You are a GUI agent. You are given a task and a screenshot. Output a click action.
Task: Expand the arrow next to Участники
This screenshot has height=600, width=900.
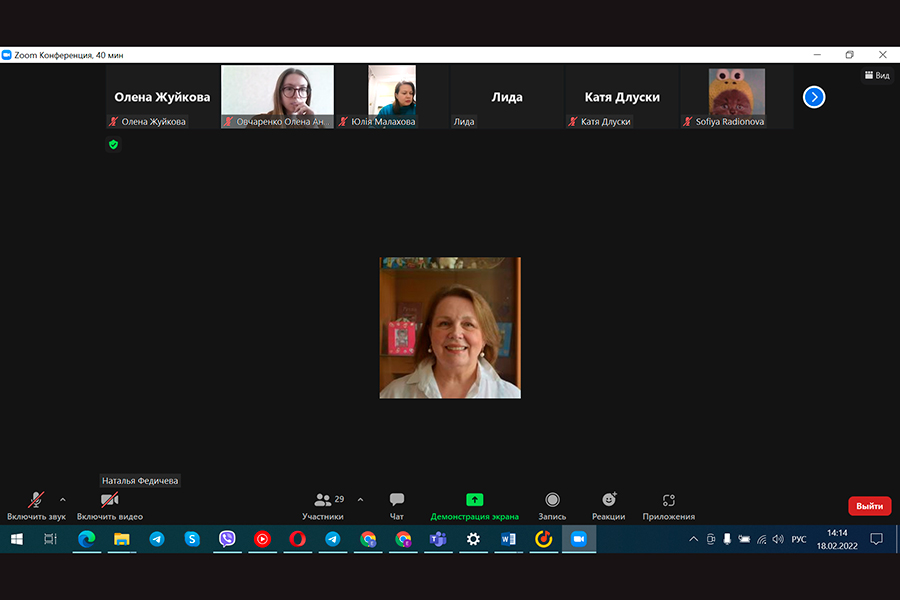pyautogui.click(x=360, y=499)
